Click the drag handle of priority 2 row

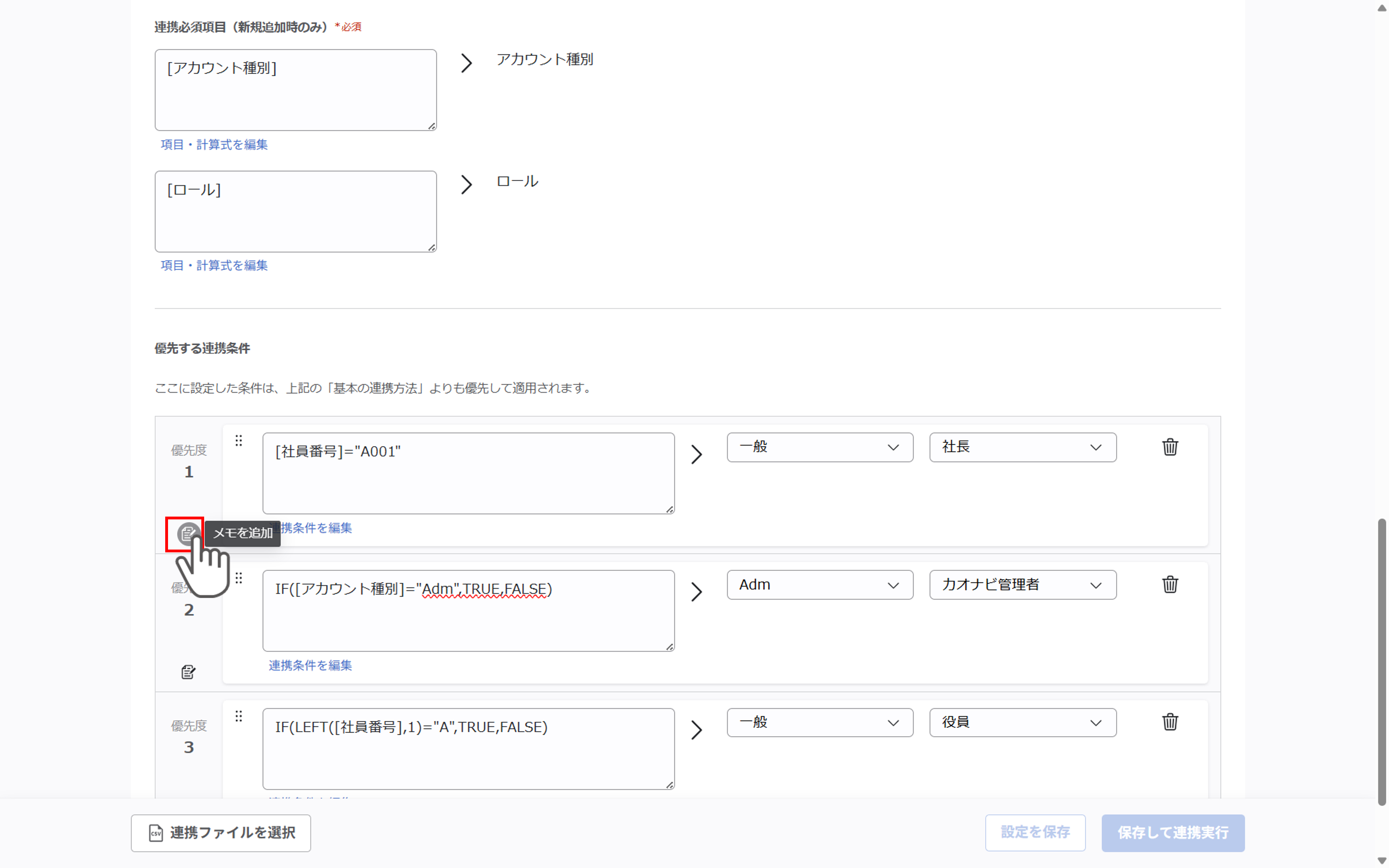coord(239,578)
